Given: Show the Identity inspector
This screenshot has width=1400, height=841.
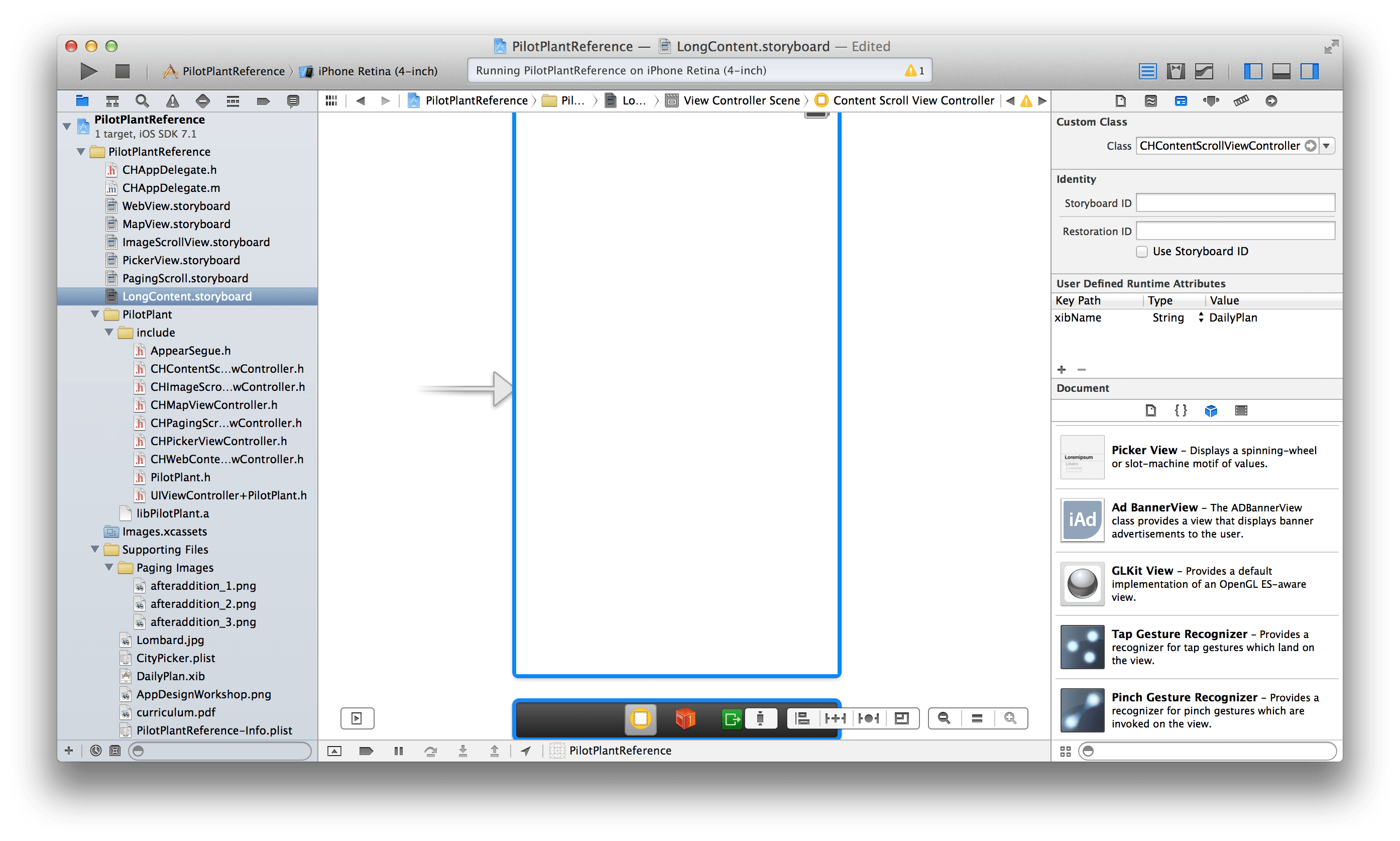Looking at the screenshot, I should click(1181, 101).
